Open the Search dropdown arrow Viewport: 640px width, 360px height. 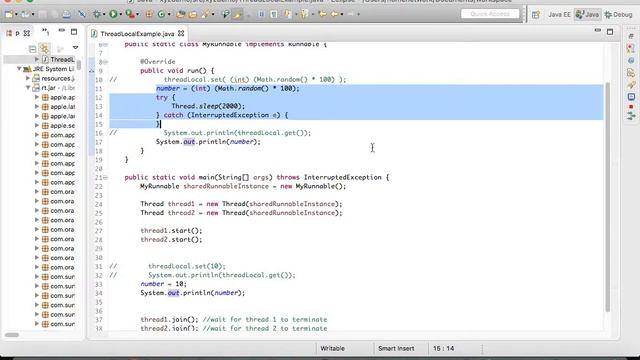click(213, 15)
